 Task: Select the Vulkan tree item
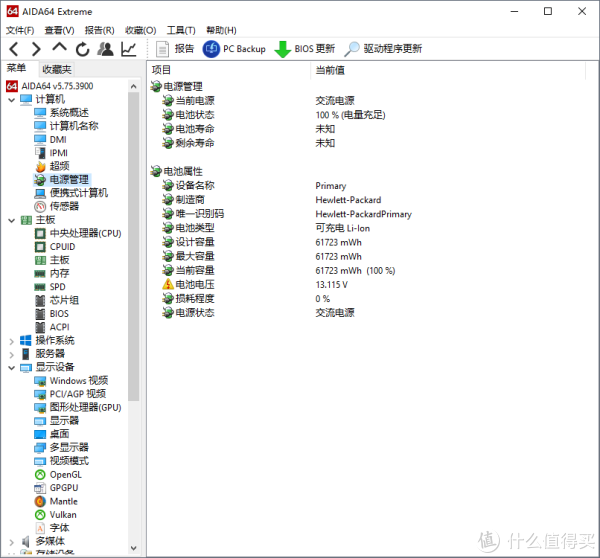(55, 514)
